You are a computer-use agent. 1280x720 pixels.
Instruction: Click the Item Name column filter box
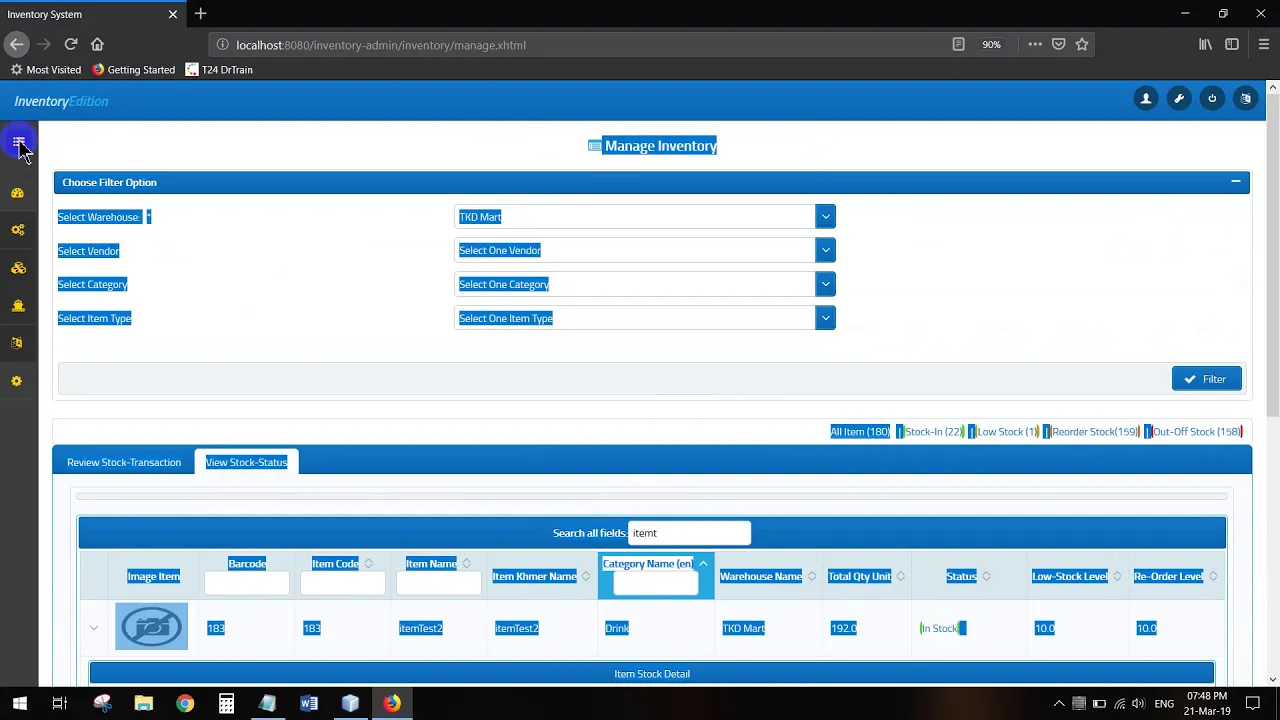pos(438,583)
